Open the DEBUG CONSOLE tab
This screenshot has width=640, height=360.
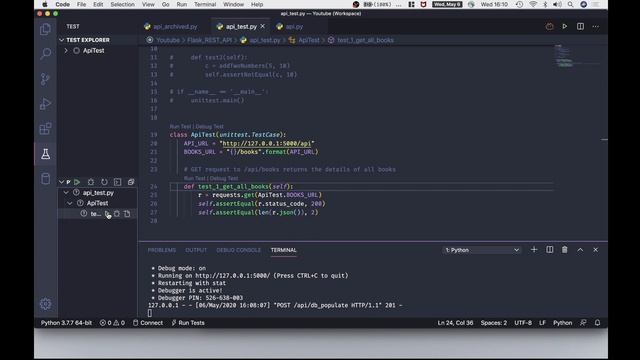pyautogui.click(x=238, y=250)
